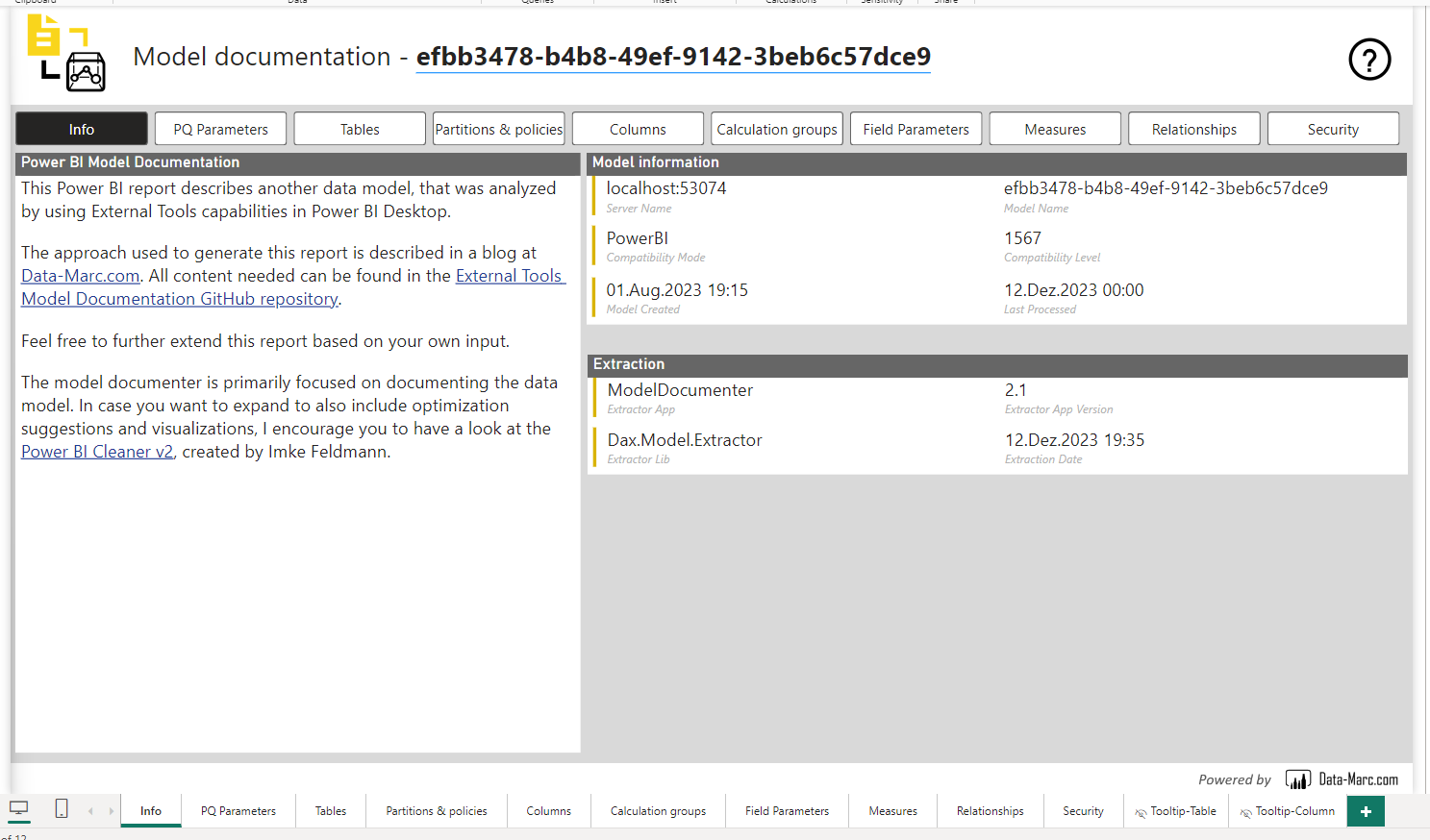Viewport: 1430px width, 840px height.
Task: Select extractor app version 2.1
Action: (x=1016, y=390)
